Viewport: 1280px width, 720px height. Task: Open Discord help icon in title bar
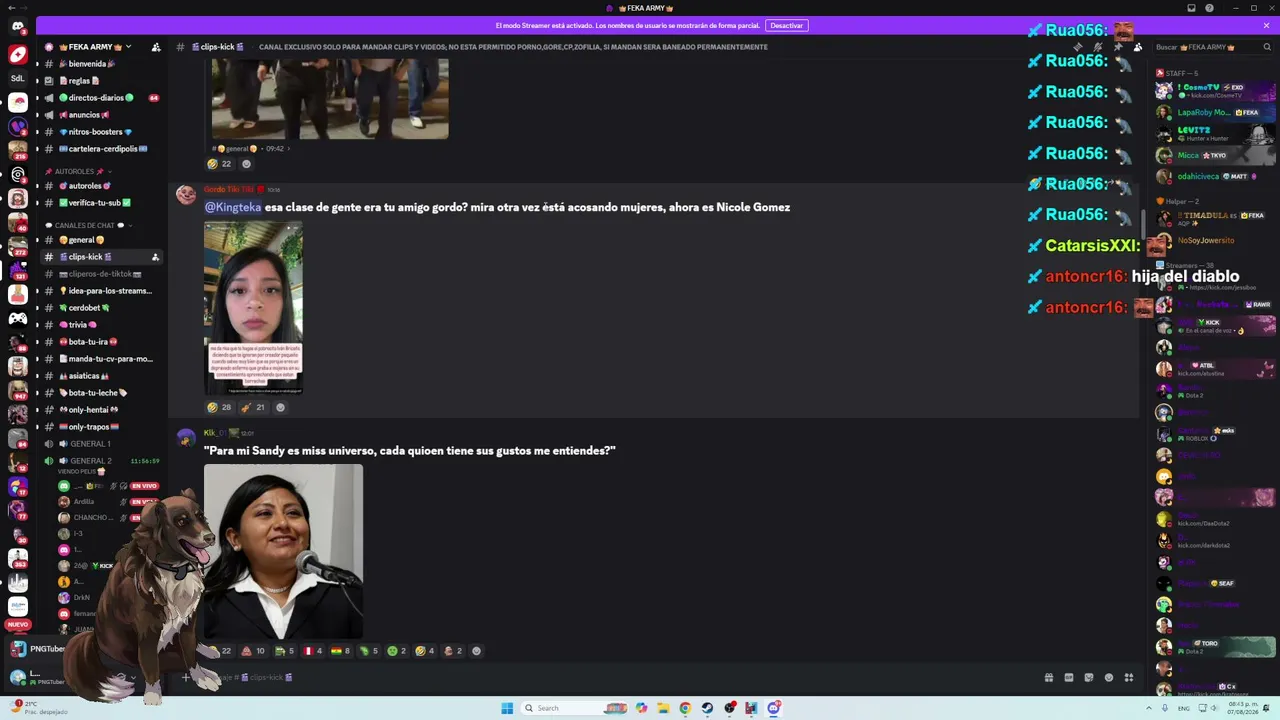[1209, 8]
